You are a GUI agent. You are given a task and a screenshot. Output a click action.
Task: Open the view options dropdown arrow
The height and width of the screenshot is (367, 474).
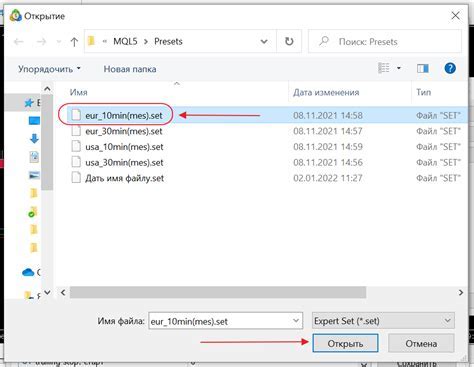coord(399,68)
